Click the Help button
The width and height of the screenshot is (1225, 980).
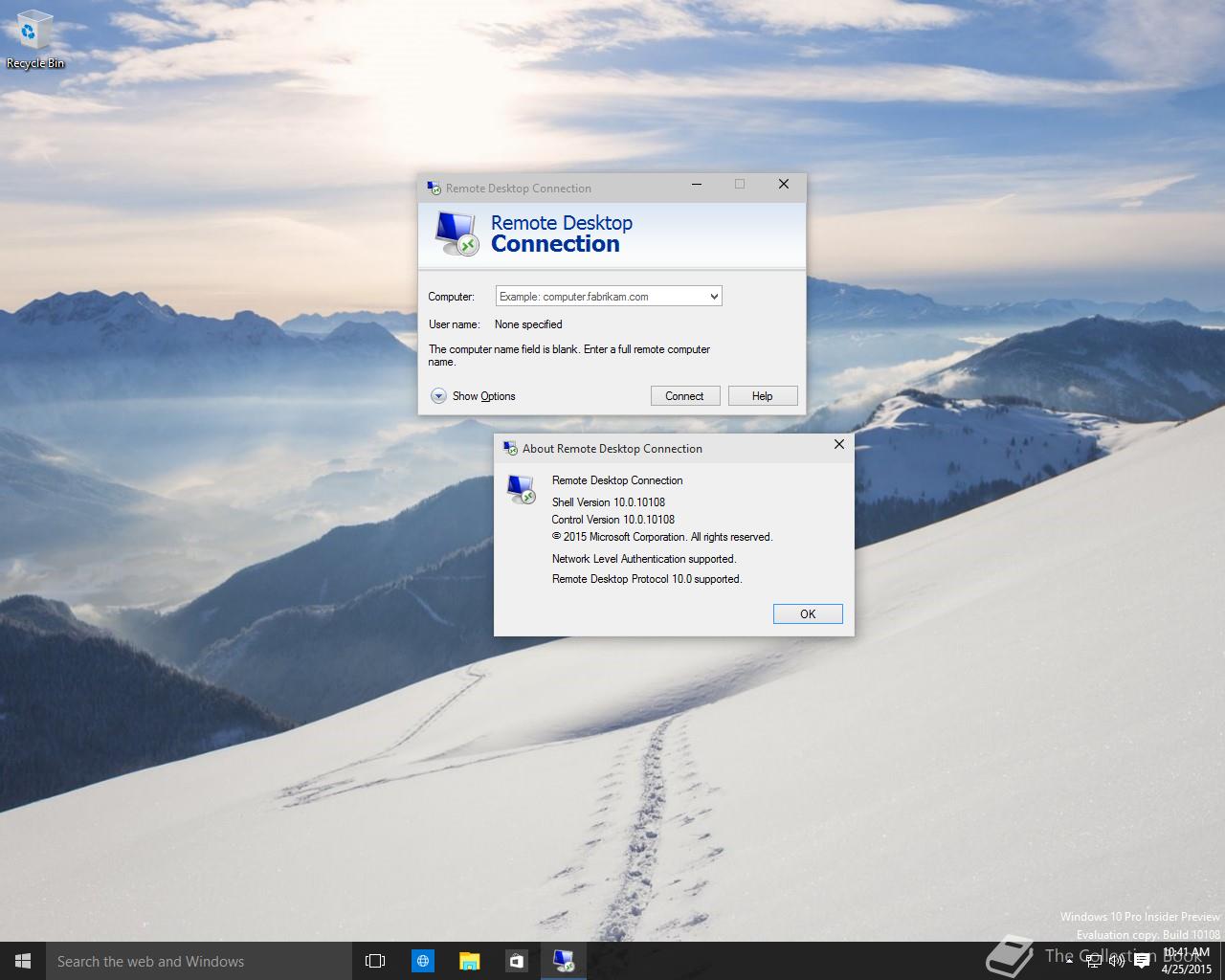click(x=762, y=396)
